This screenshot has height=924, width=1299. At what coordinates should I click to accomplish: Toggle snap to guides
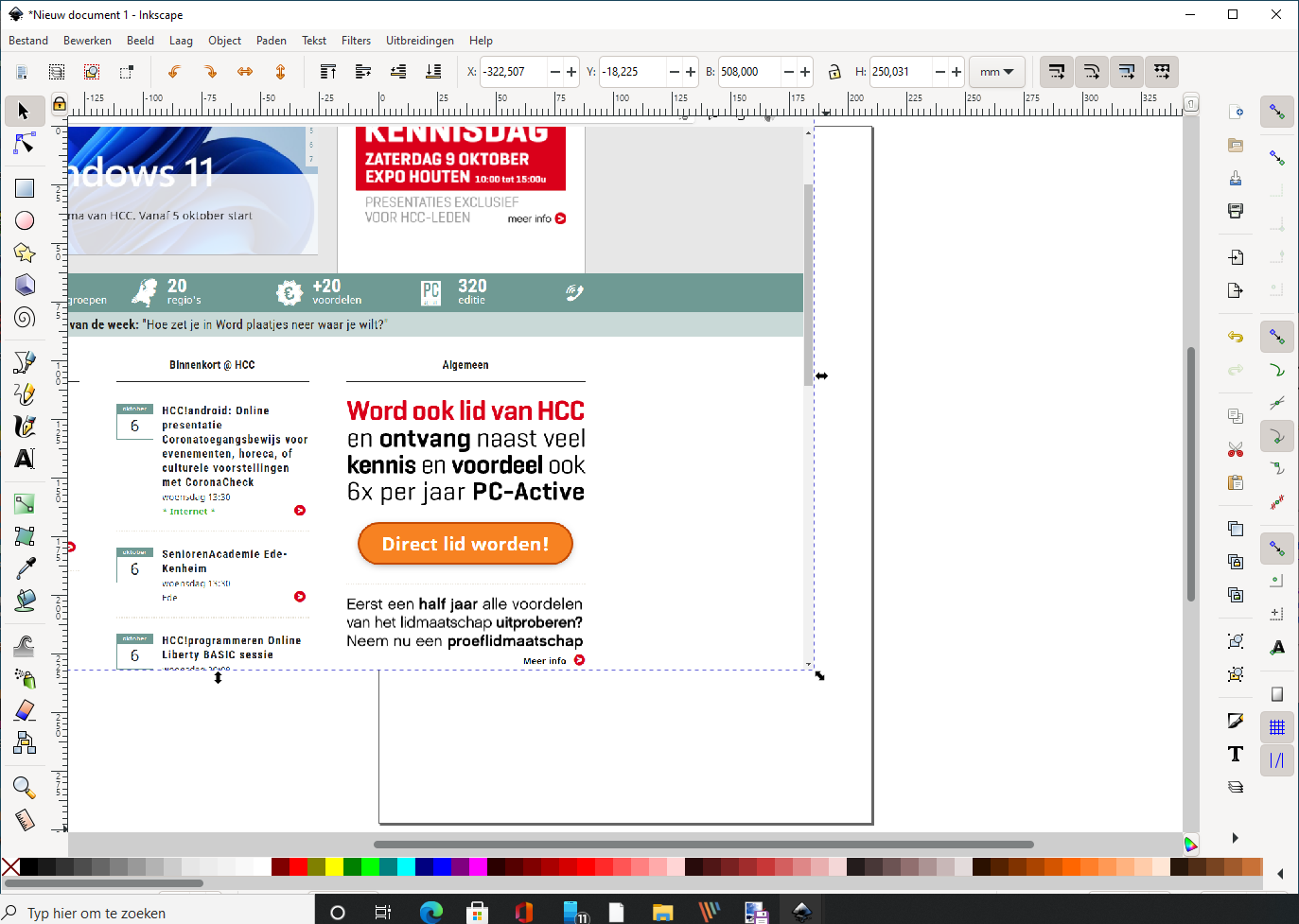tap(1277, 760)
